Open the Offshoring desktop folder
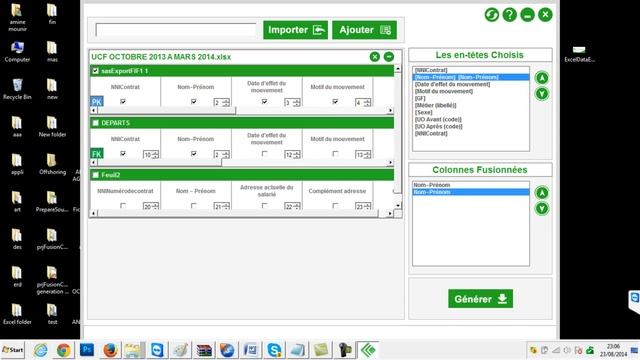Image resolution: width=640 pixels, height=360 pixels. point(52,164)
